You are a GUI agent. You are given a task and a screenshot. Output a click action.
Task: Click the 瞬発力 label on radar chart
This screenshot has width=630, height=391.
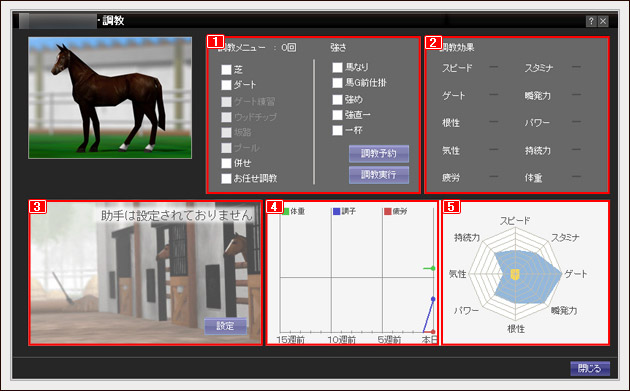tap(564, 310)
